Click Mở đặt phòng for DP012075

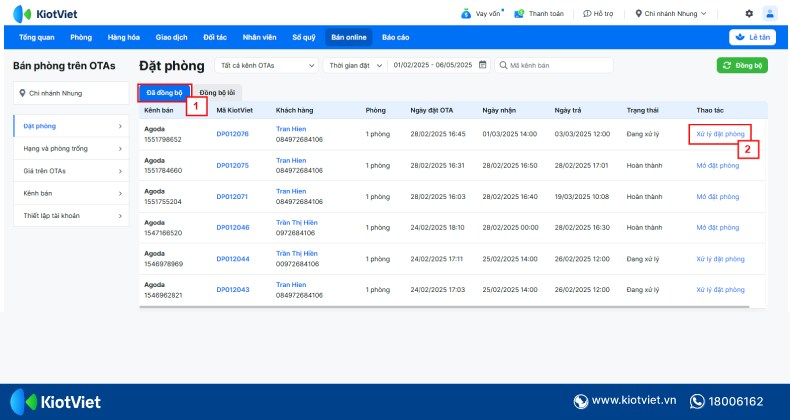click(x=717, y=166)
